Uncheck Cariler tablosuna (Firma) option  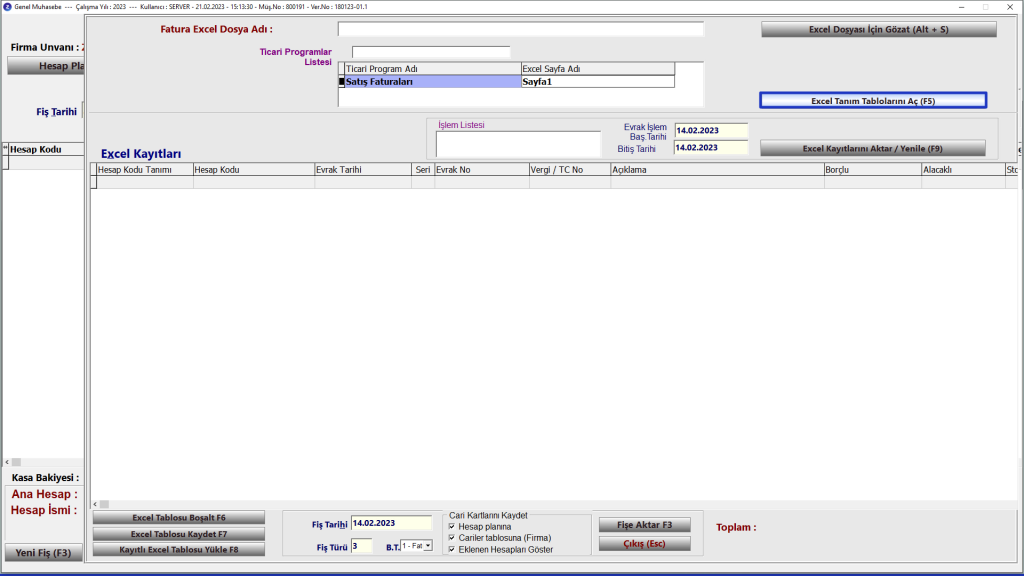click(452, 538)
